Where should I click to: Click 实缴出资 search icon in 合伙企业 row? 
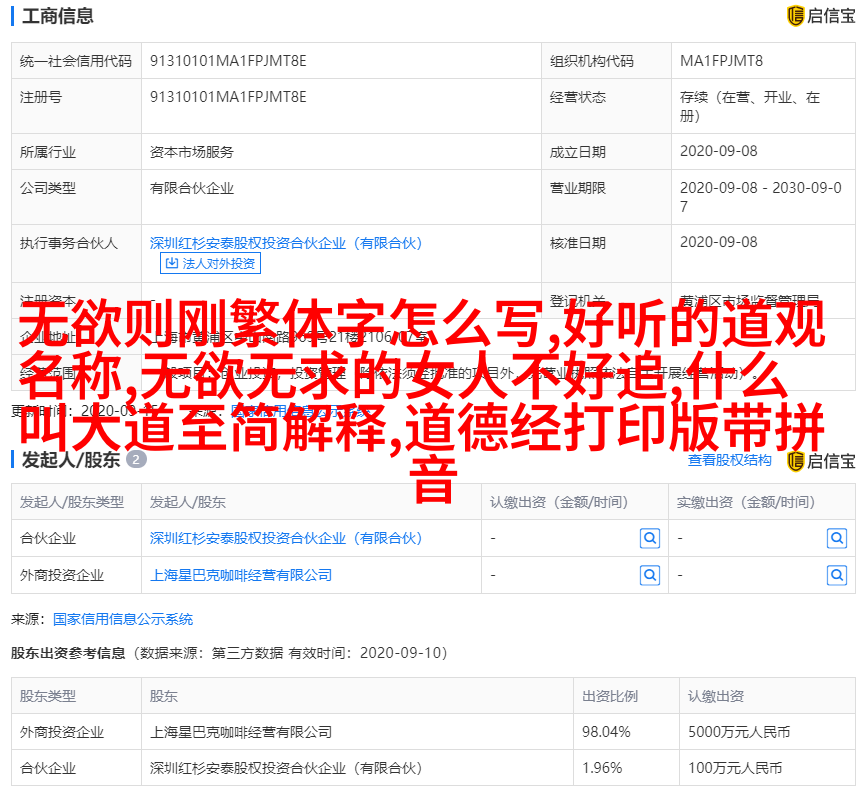(x=837, y=538)
